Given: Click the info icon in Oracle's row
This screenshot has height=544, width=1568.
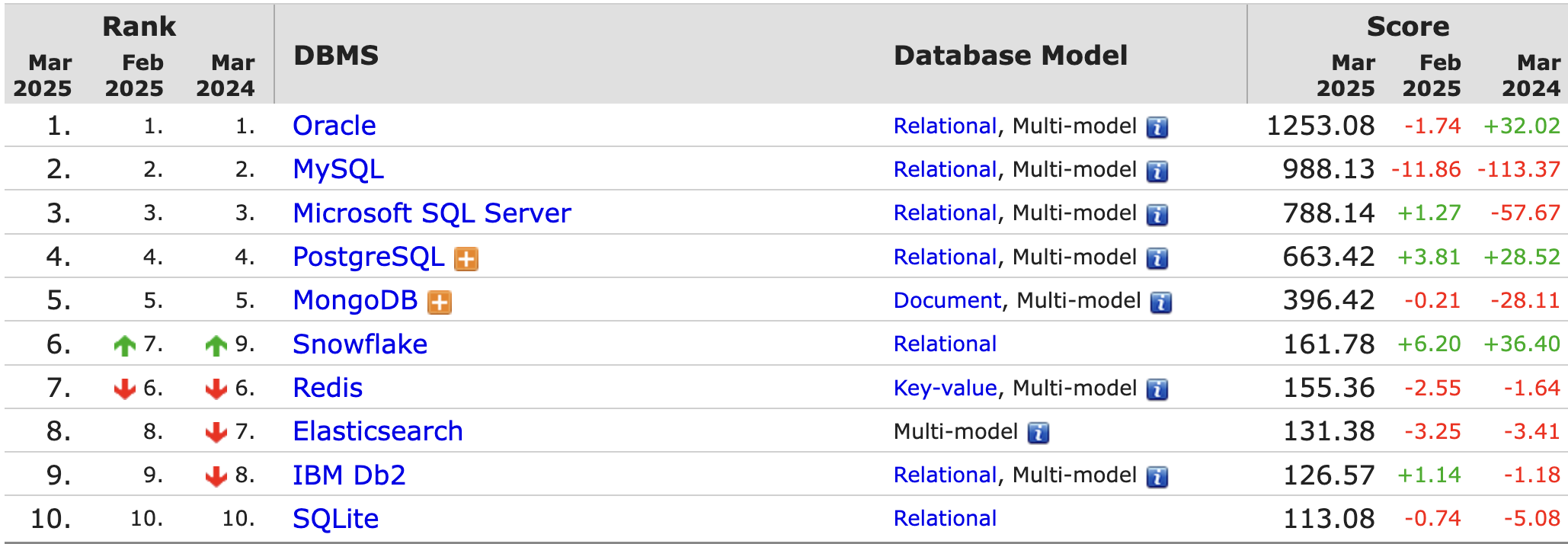Looking at the screenshot, I should coord(1157,127).
